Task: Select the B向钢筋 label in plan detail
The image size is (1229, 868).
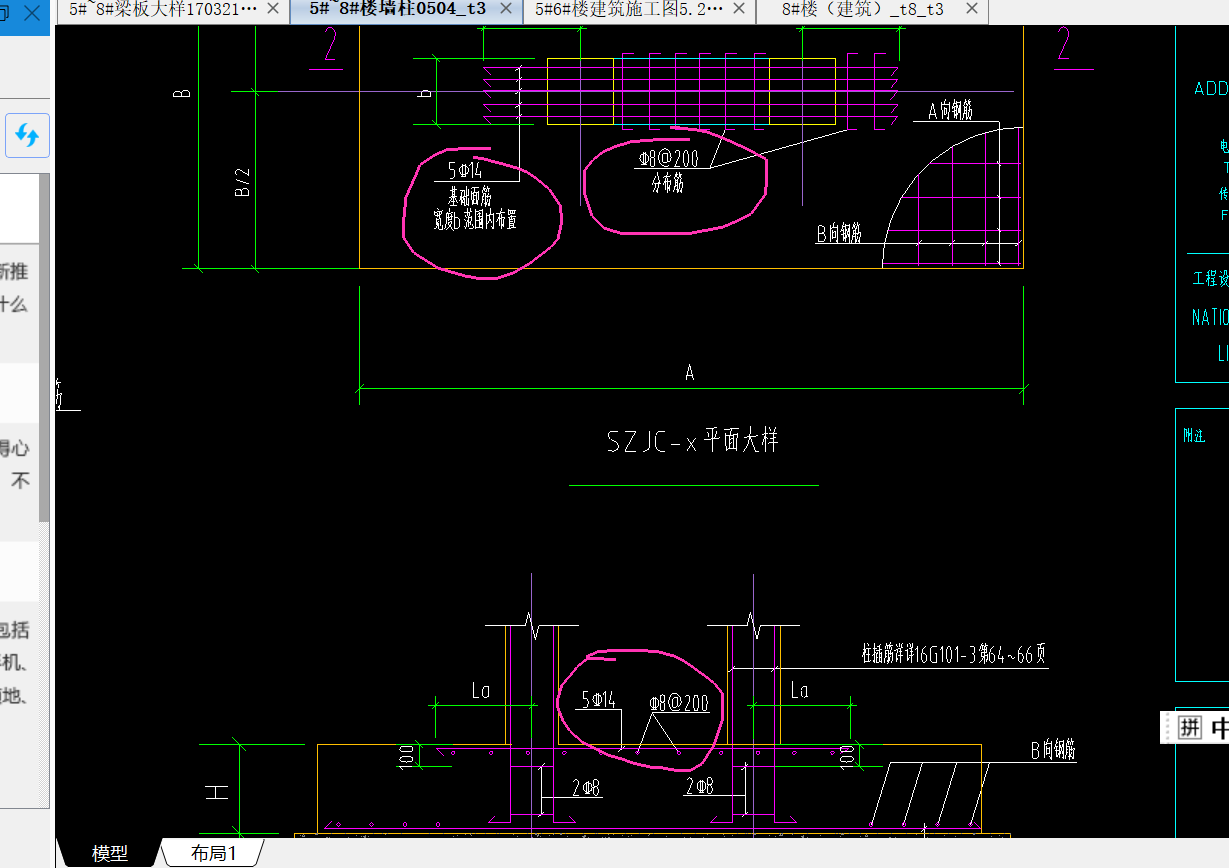Action: [838, 234]
